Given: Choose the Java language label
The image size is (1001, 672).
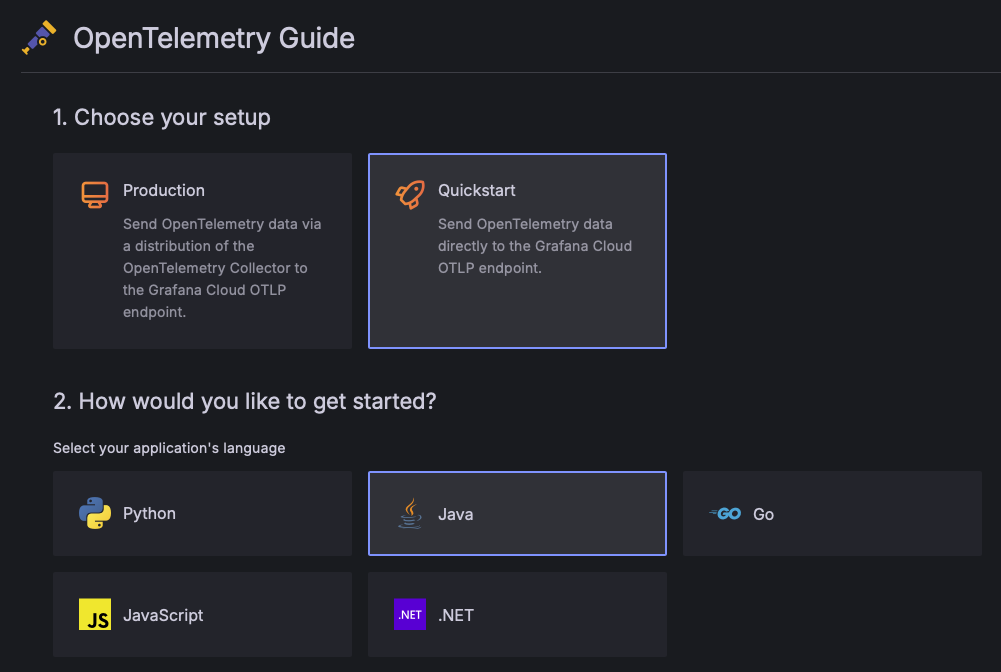Looking at the screenshot, I should point(456,514).
